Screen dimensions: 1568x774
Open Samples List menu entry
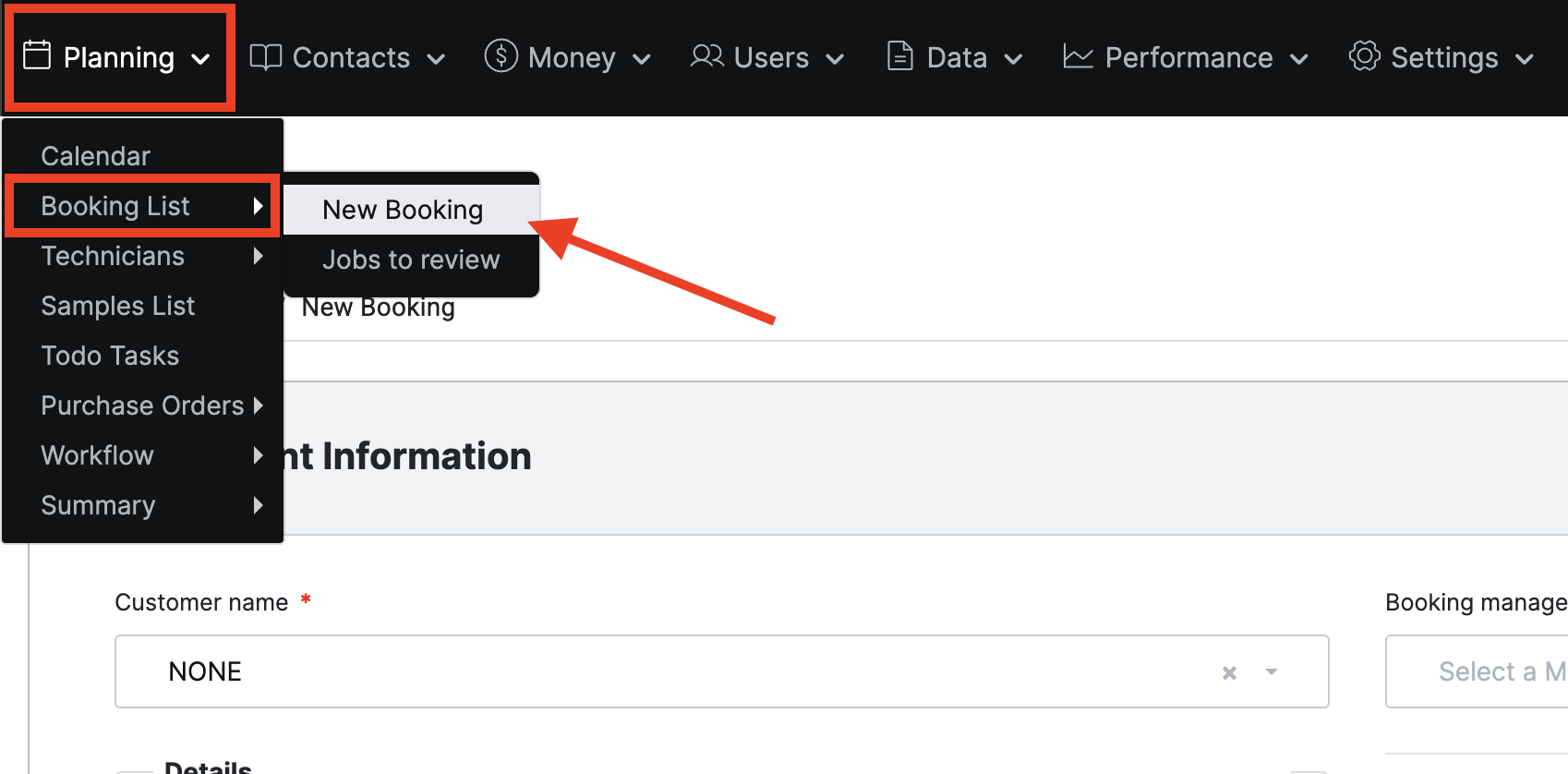coord(118,306)
